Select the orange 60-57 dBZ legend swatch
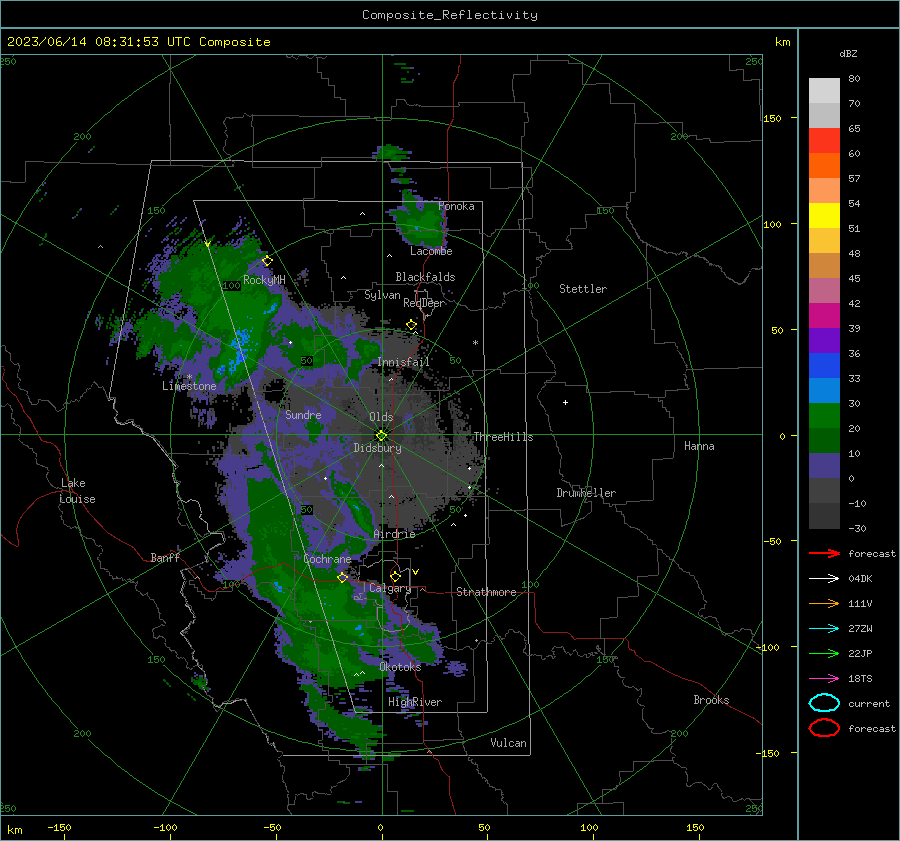Image resolution: width=900 pixels, height=841 pixels. click(x=824, y=166)
